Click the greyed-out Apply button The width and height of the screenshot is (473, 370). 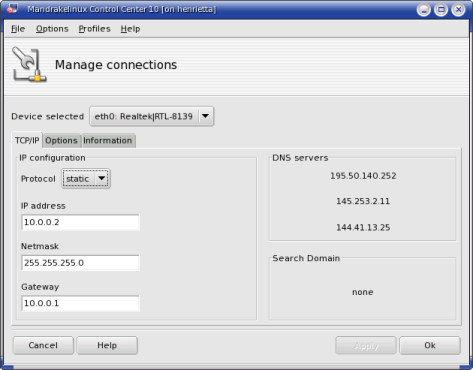(366, 345)
